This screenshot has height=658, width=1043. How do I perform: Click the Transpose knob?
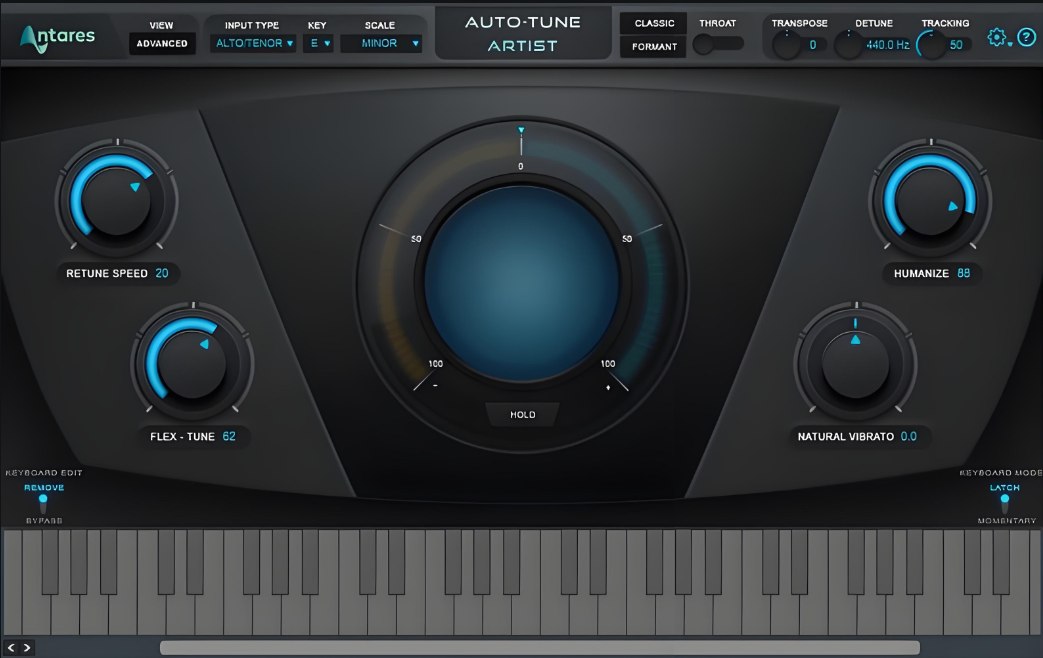(787, 45)
